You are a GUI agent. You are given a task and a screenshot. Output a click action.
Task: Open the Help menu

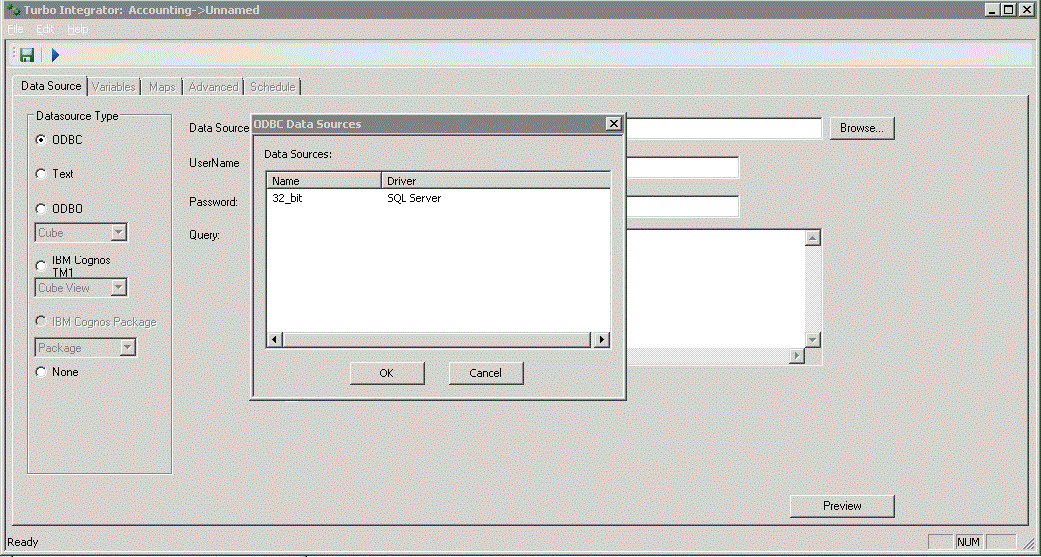click(x=78, y=29)
